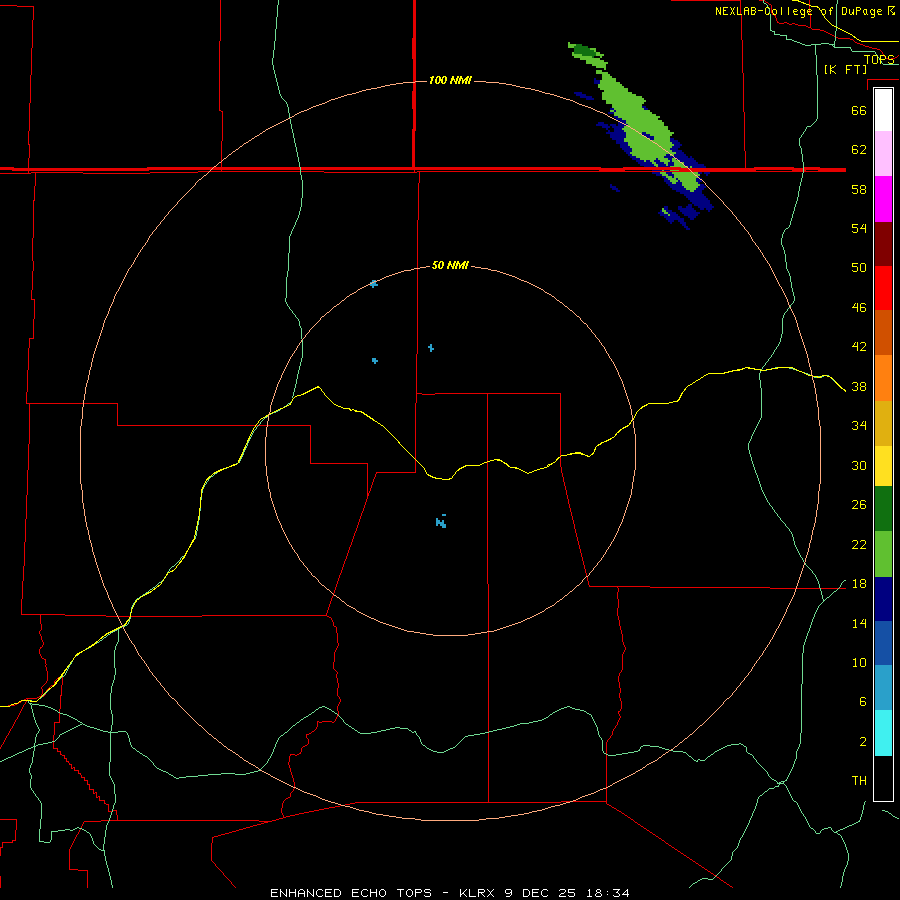Click the medium blue legend band
This screenshot has height=900, width=900.
pos(883,643)
